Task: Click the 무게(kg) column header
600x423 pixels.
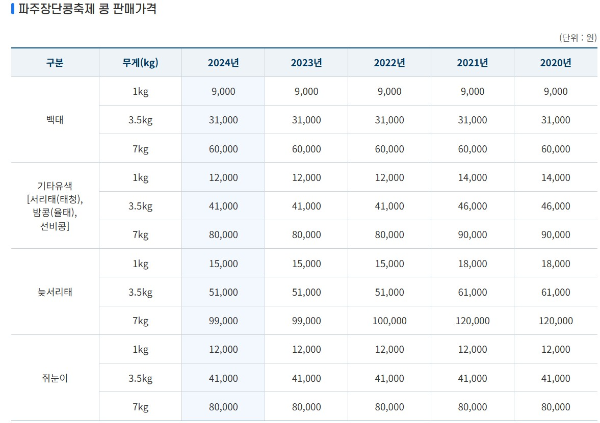Action: coord(140,63)
